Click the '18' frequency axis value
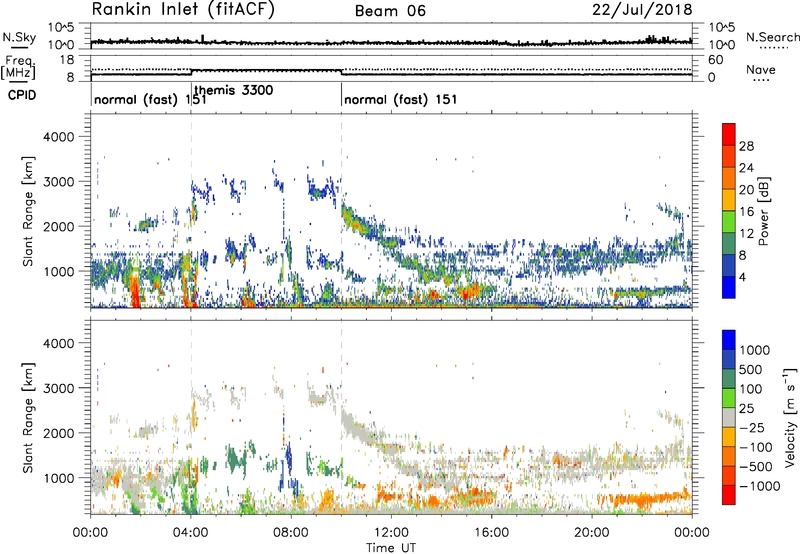This screenshot has width=800, height=554. [x=67, y=60]
